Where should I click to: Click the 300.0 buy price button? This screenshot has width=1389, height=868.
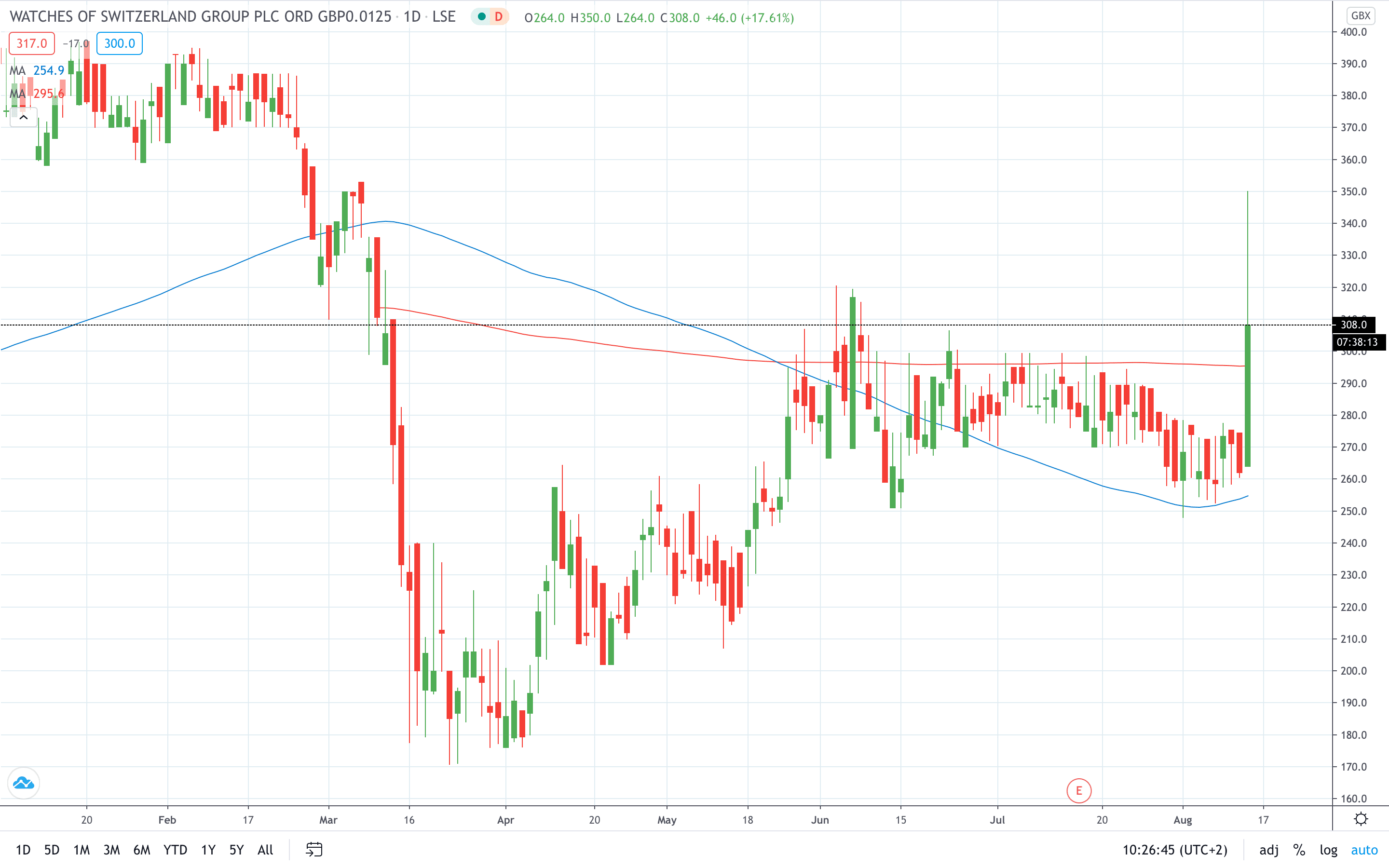[120, 43]
